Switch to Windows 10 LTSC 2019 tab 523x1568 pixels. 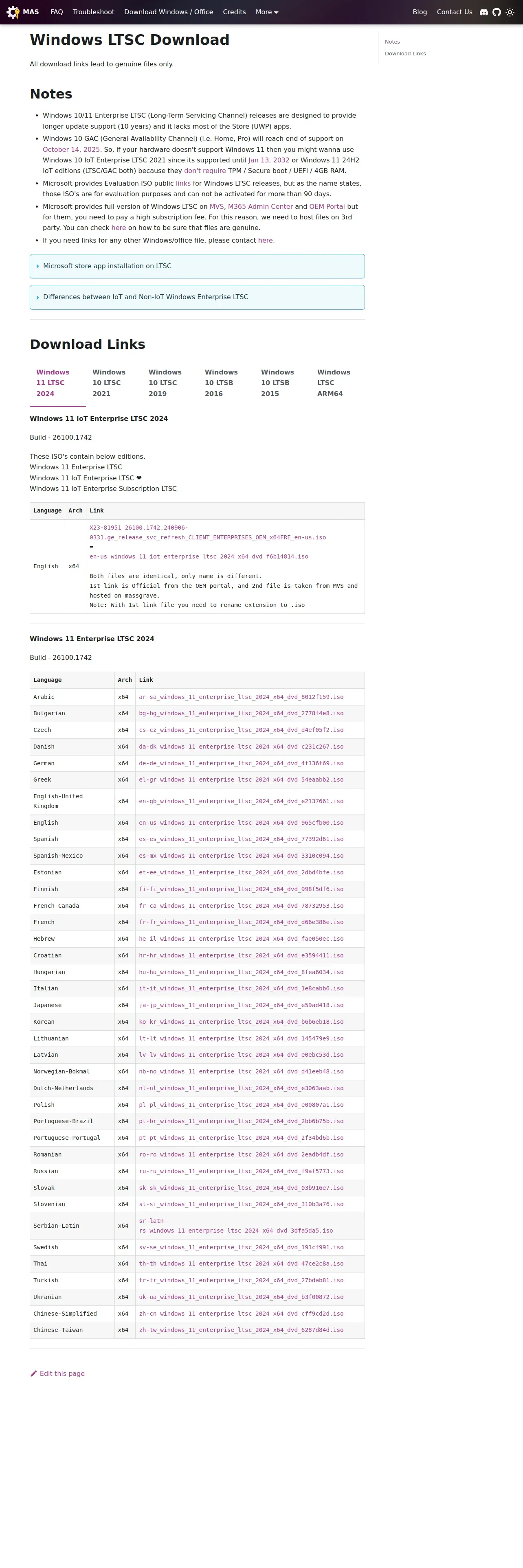171,383
